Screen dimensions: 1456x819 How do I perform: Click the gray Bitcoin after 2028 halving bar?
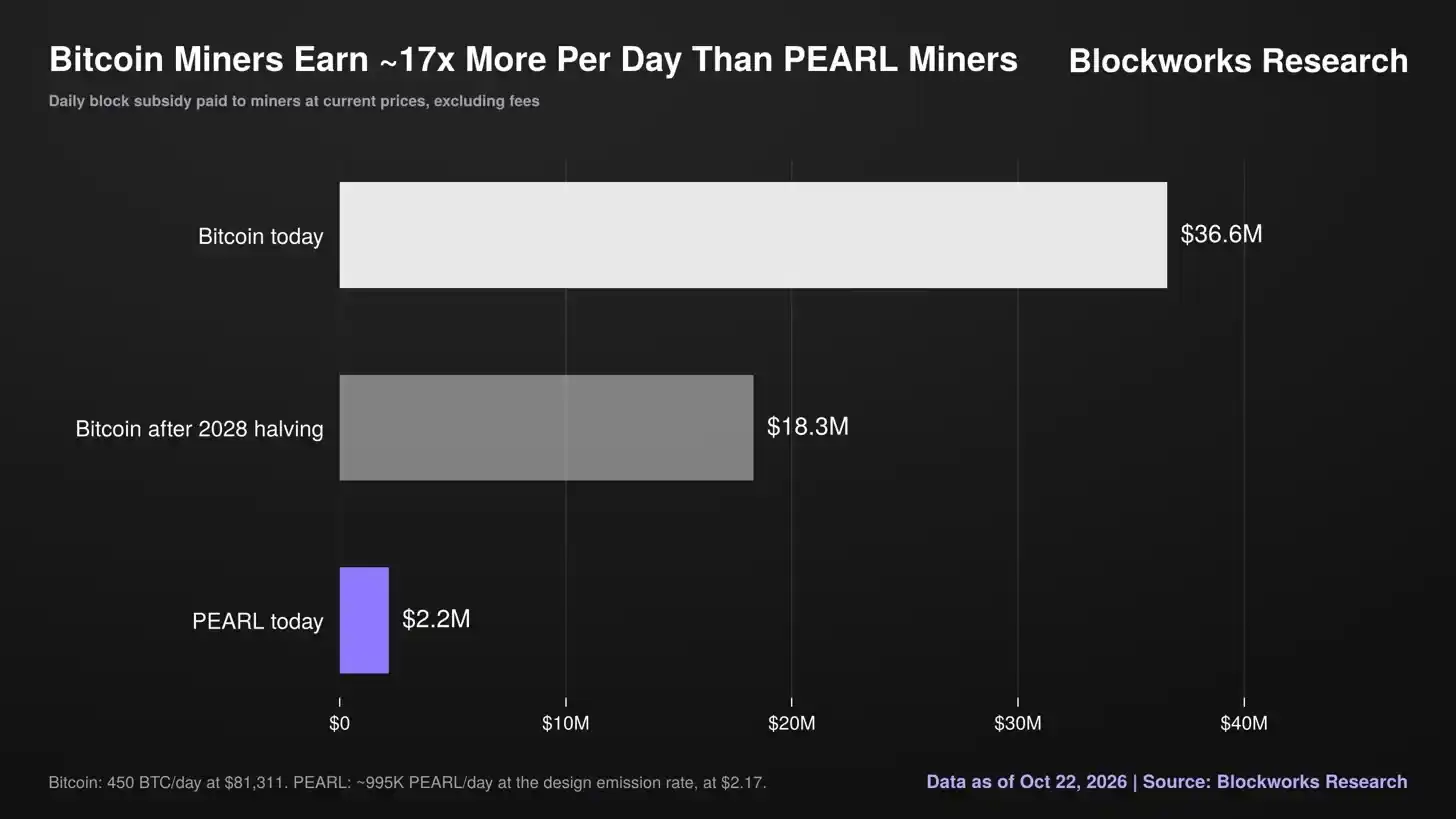coord(546,428)
